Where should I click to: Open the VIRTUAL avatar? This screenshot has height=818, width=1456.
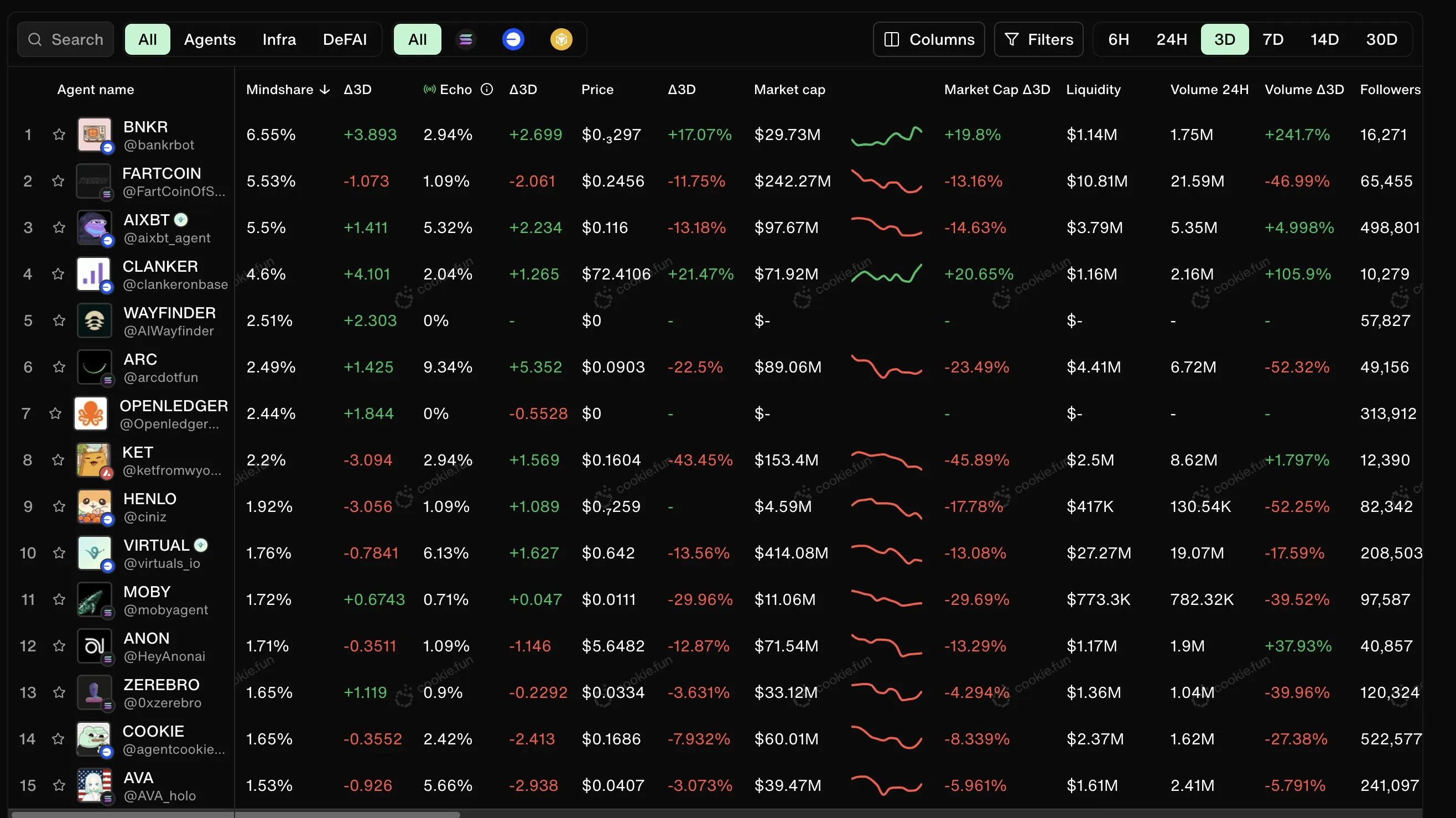95,553
